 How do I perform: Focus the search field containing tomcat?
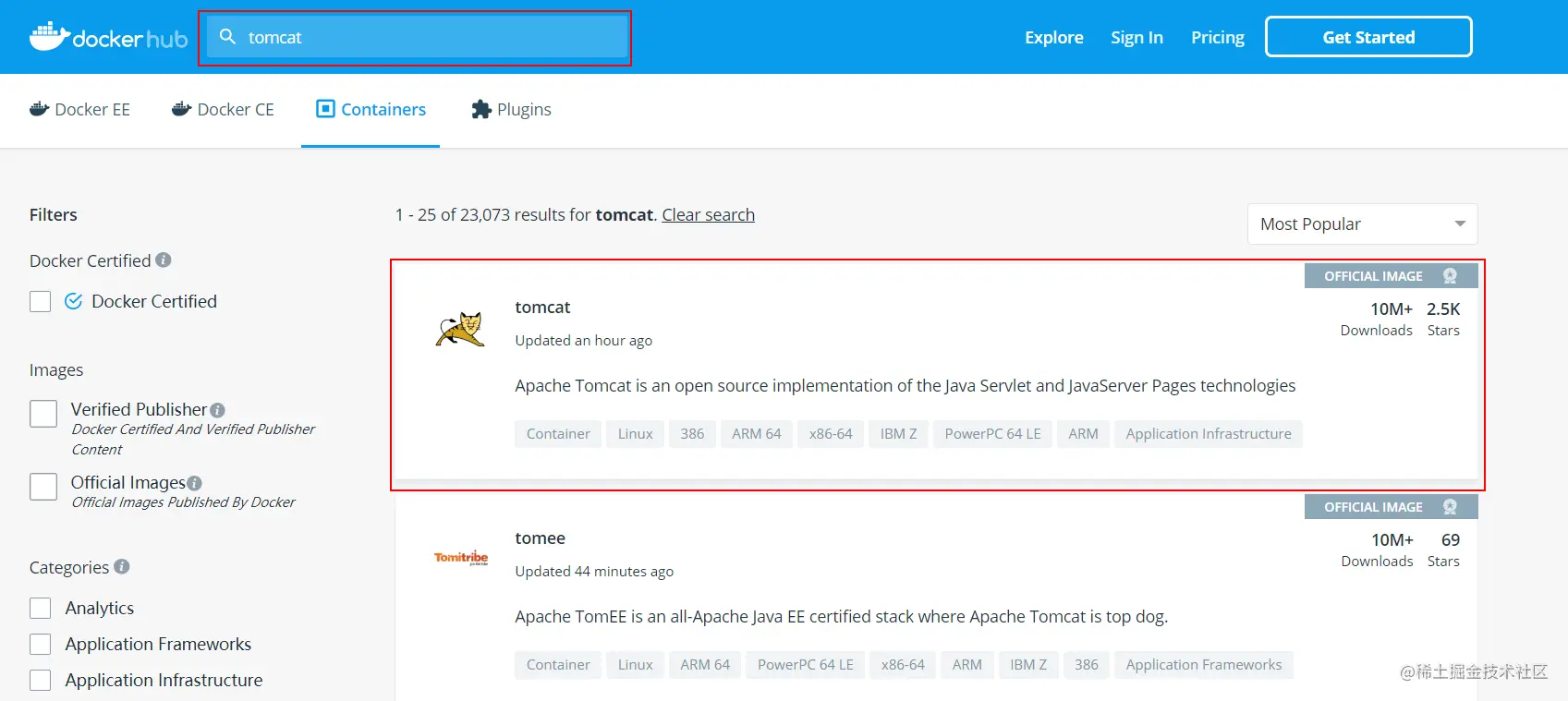[x=417, y=37]
